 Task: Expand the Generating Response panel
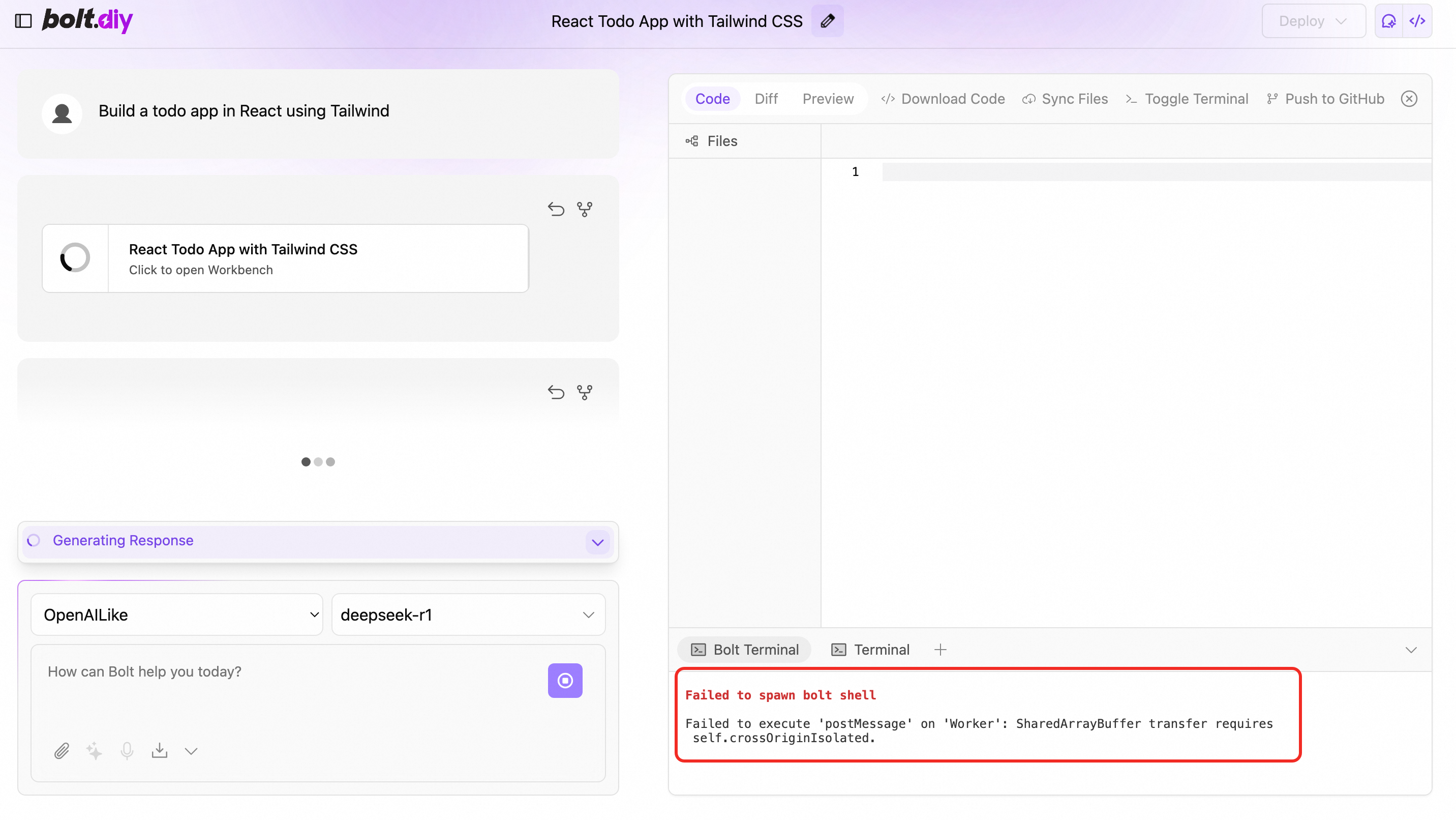(x=597, y=542)
